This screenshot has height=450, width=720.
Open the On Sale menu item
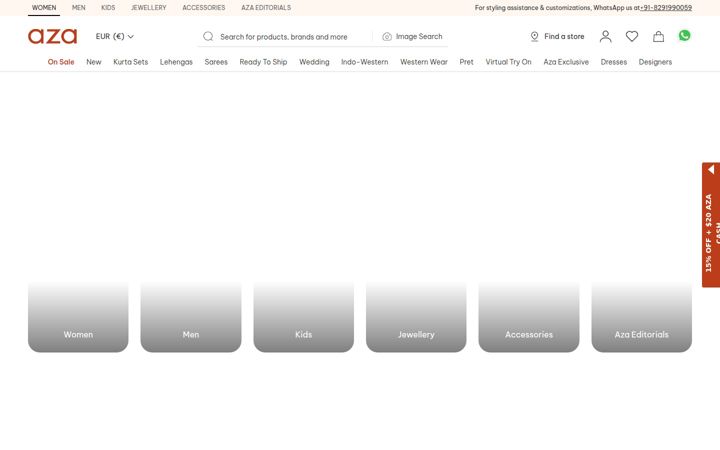[x=61, y=62]
